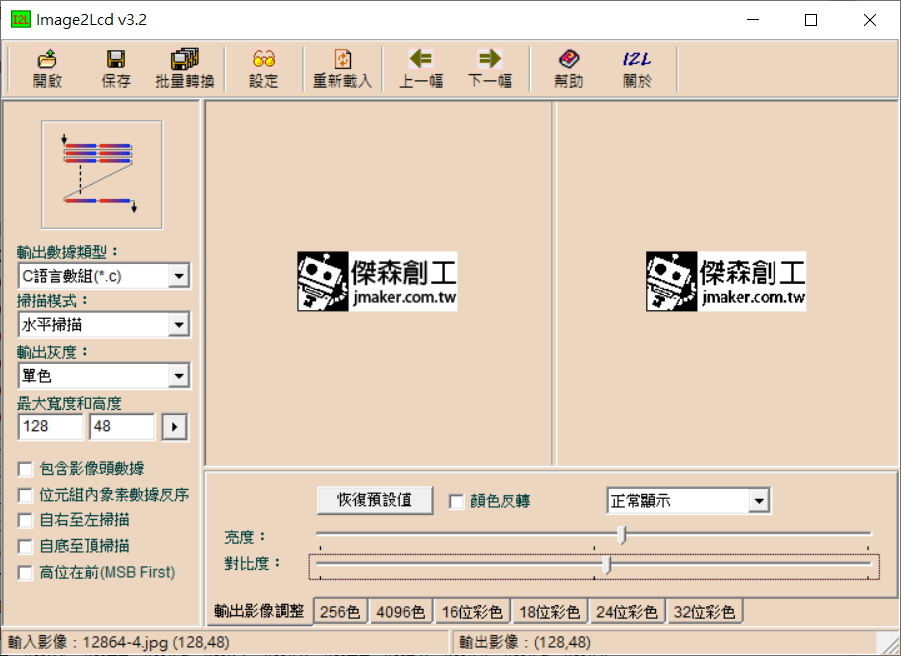This screenshot has height=656, width=901.
Task: Start batch conversion with 批量轉換 icon
Action: click(184, 68)
